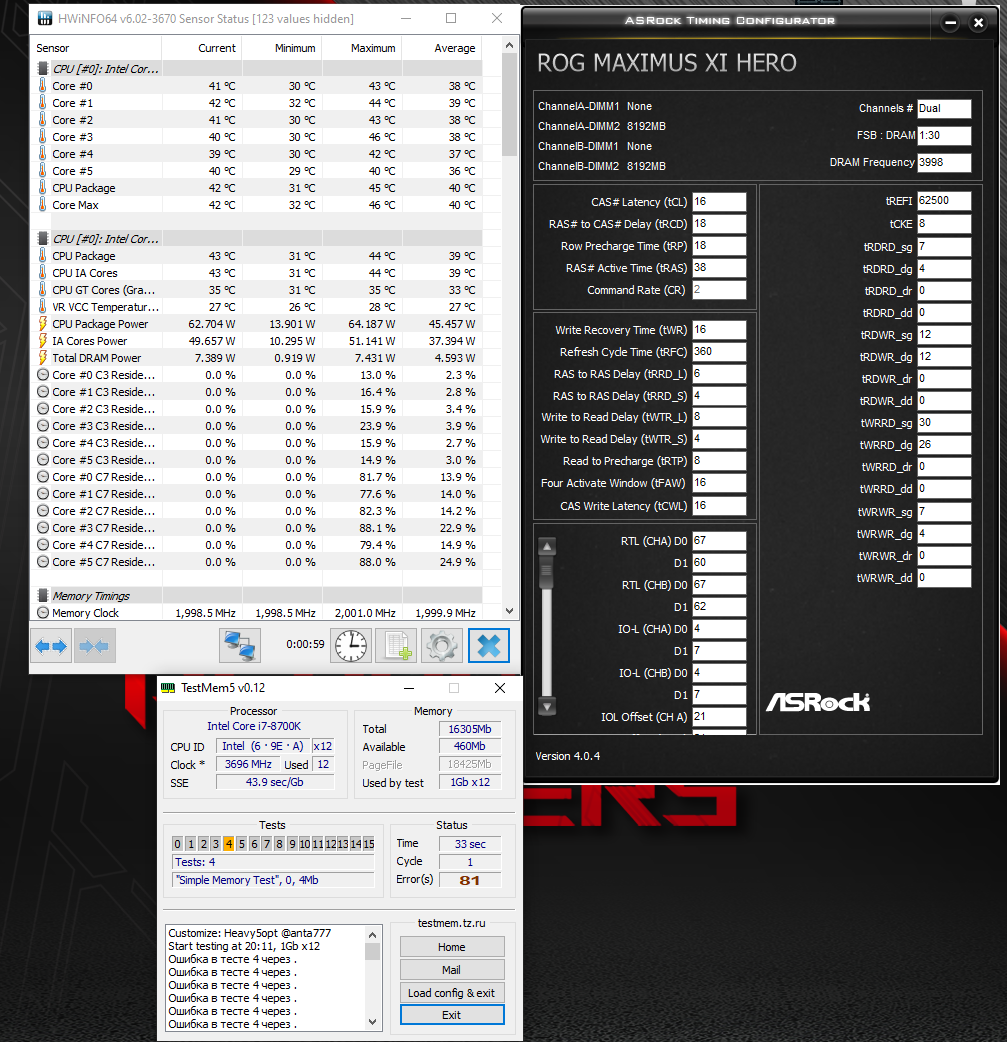Open HWiNFO sensor settings gear icon
Viewport: 1007px width, 1042px height.
442,646
